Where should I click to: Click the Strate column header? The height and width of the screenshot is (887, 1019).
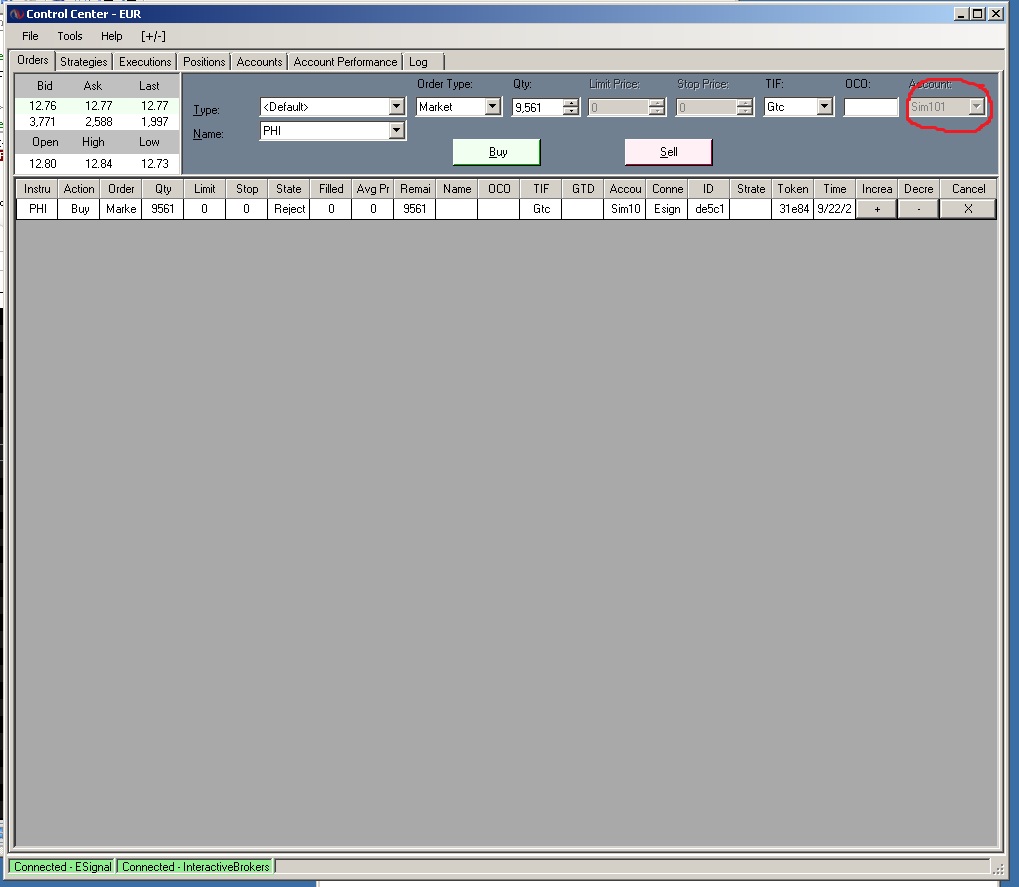point(751,189)
